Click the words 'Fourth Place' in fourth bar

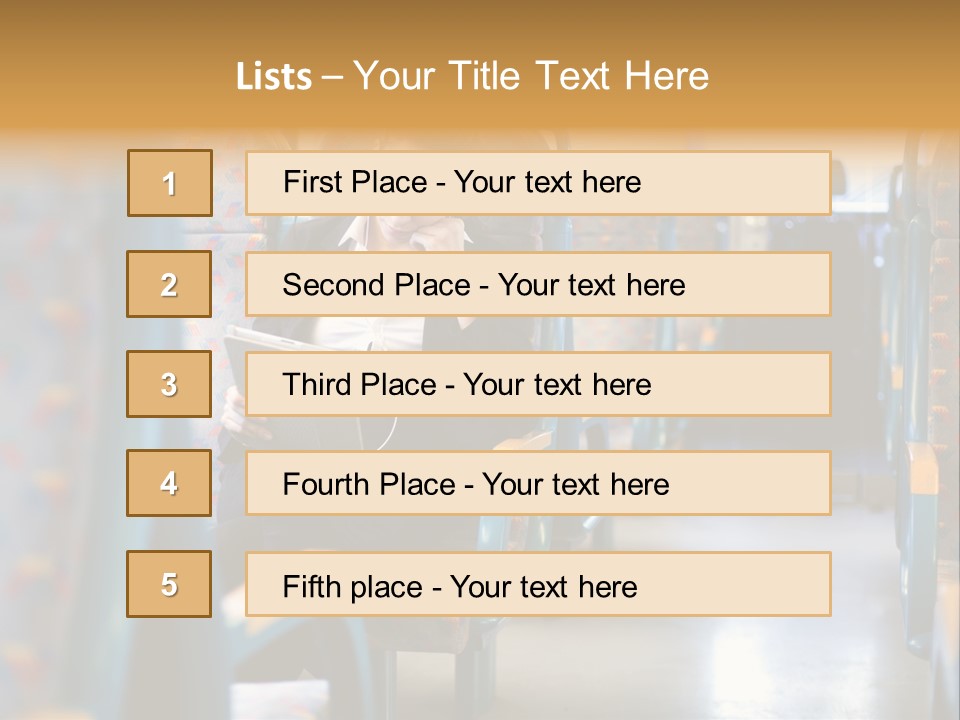pyautogui.click(x=369, y=484)
